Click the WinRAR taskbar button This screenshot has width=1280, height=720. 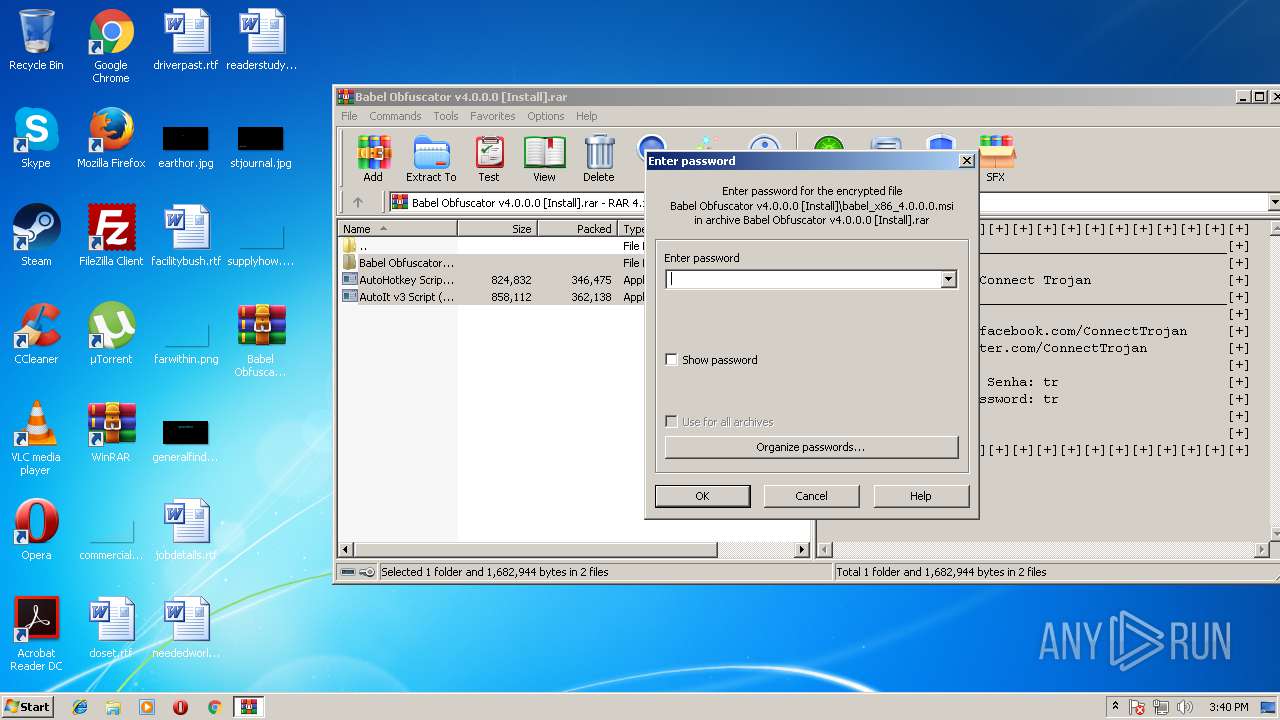tap(249, 707)
